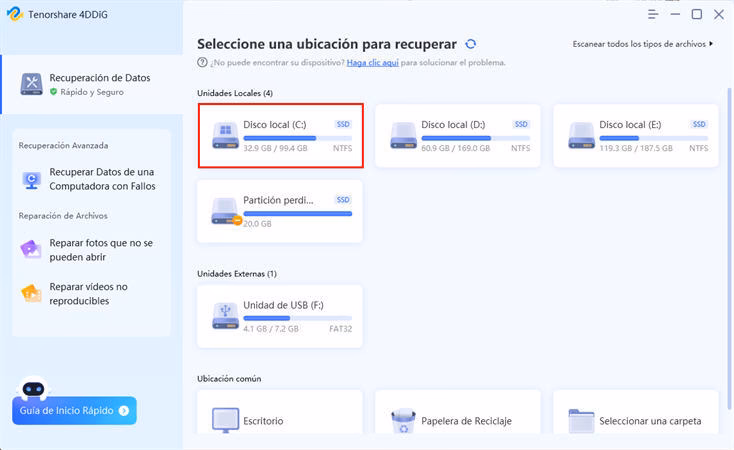
Task: Select Unidad de USB (F:) drive name
Action: pyautogui.click(x=283, y=305)
